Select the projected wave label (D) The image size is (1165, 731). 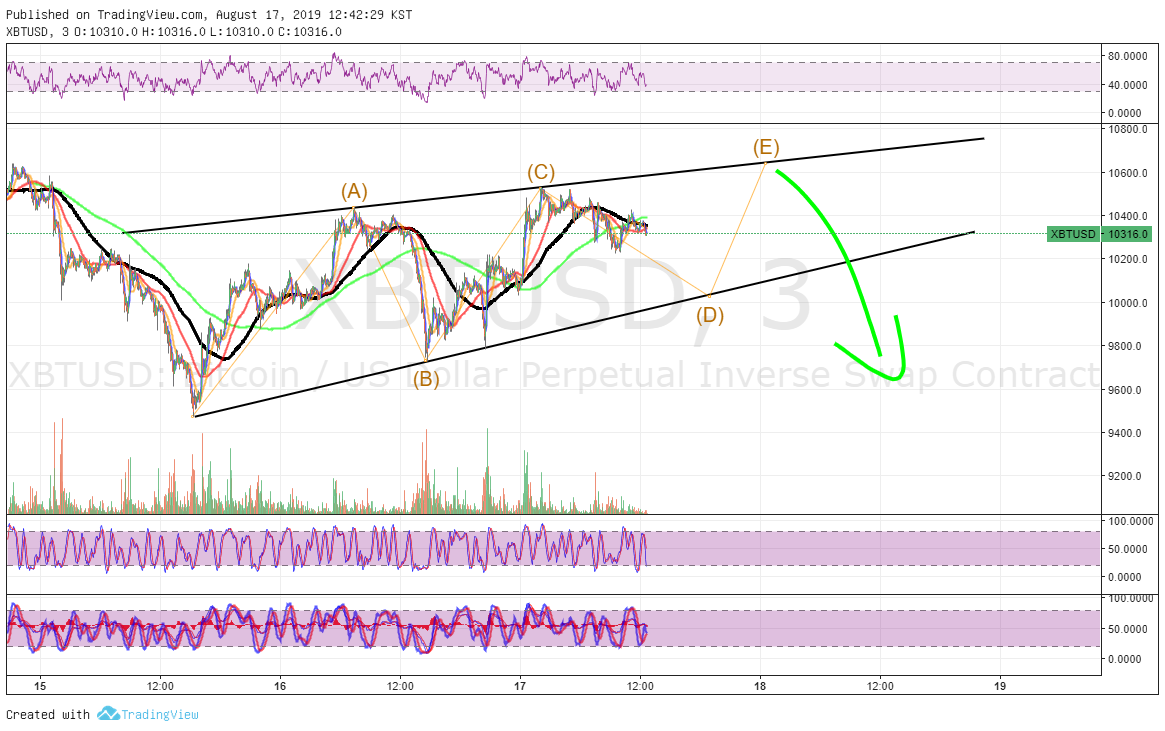coord(710,315)
